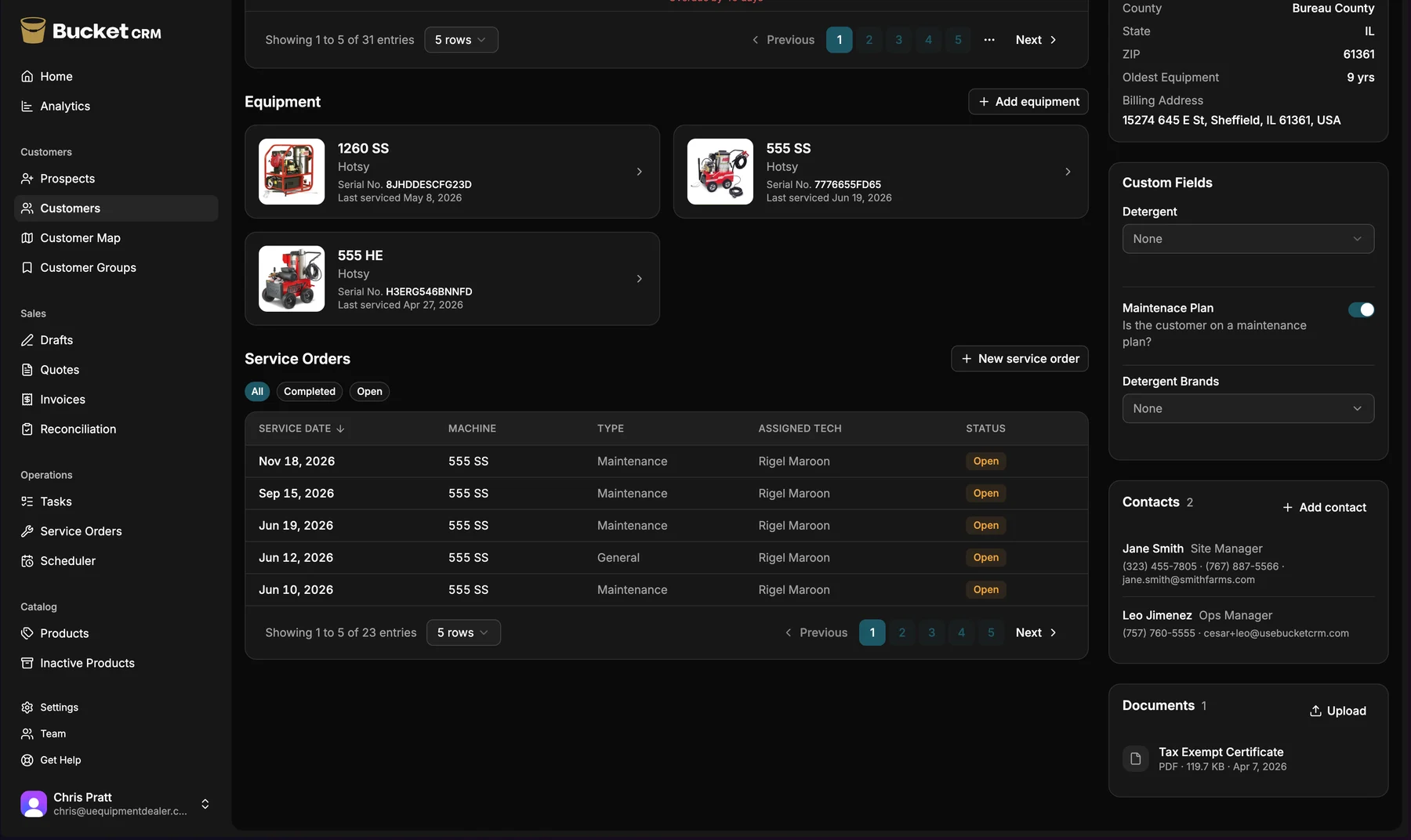The image size is (1411, 840).
Task: Open the Team page
Action: pos(116,734)
